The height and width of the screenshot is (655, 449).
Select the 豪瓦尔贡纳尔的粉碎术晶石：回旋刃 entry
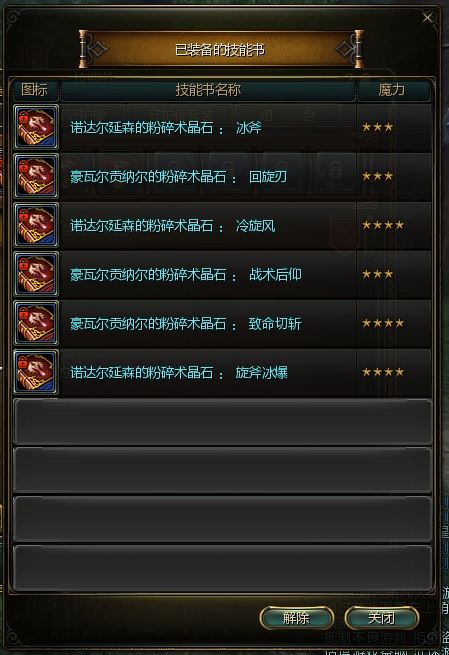pos(222,176)
